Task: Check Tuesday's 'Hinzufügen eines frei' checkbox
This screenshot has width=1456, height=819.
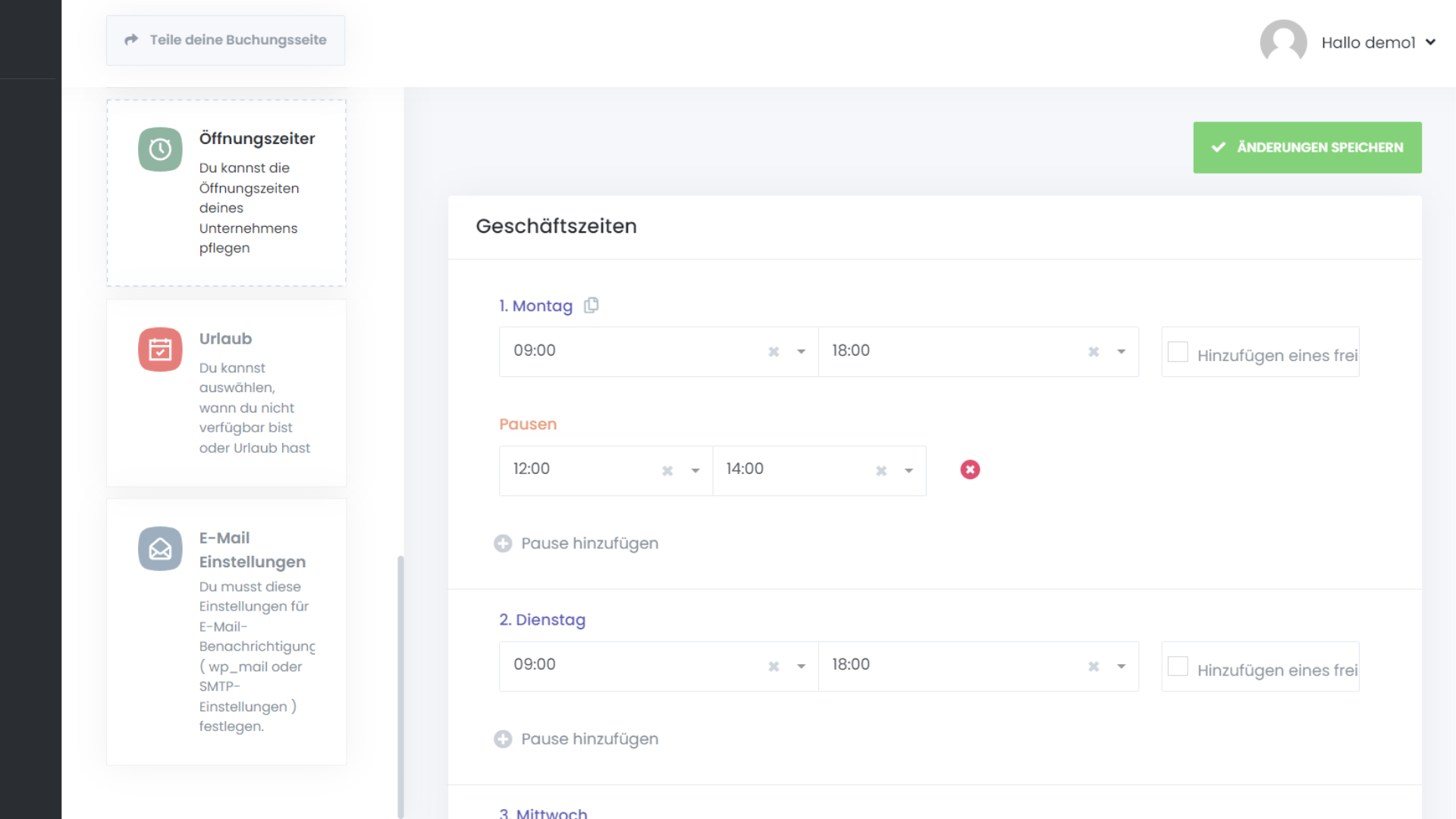Action: (x=1178, y=667)
